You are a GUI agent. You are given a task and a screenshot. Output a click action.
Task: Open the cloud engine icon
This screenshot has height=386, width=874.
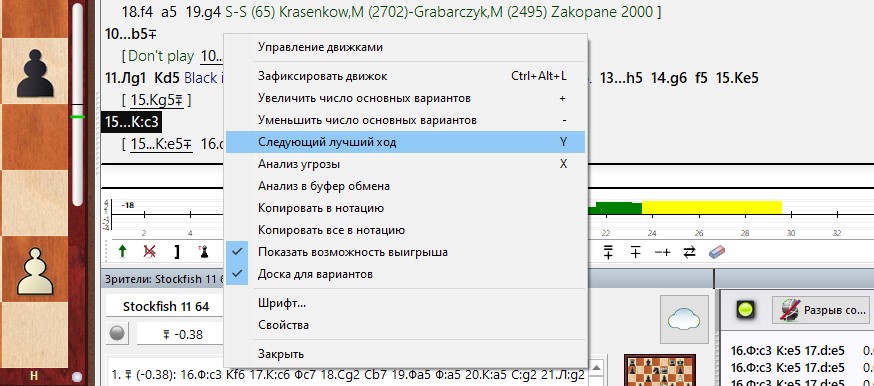pos(684,319)
